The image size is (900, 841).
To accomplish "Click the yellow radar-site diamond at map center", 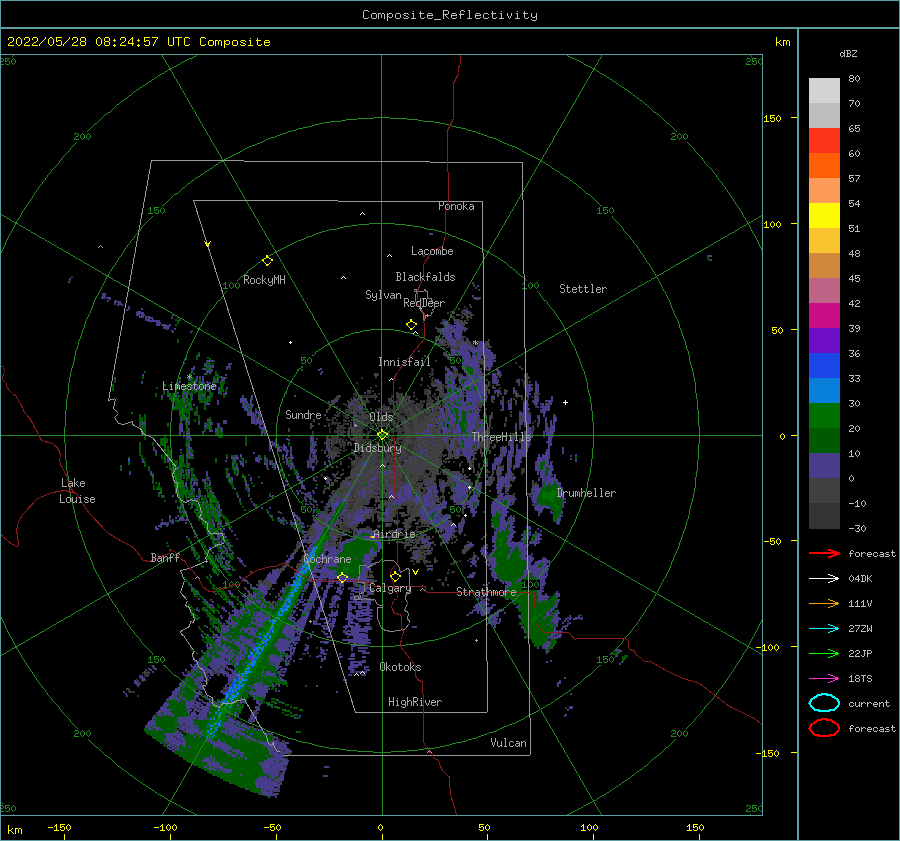I will 382,435.
